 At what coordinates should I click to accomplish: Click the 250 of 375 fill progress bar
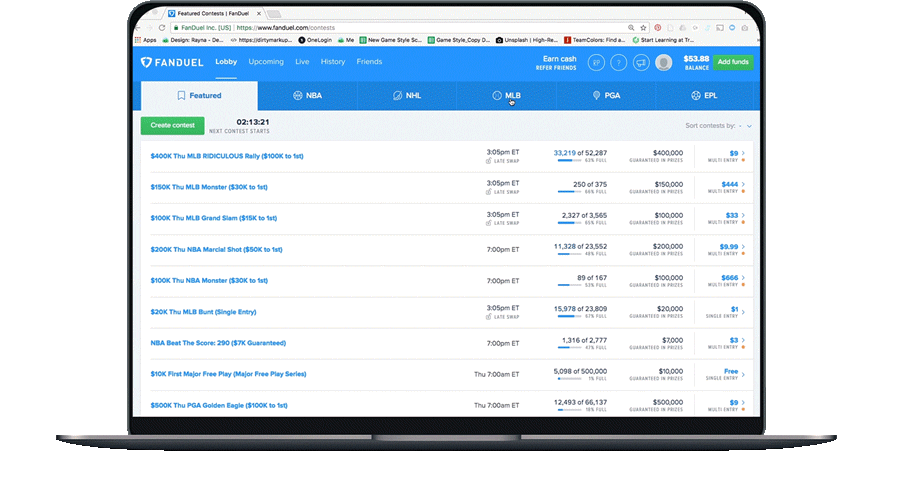click(x=569, y=192)
